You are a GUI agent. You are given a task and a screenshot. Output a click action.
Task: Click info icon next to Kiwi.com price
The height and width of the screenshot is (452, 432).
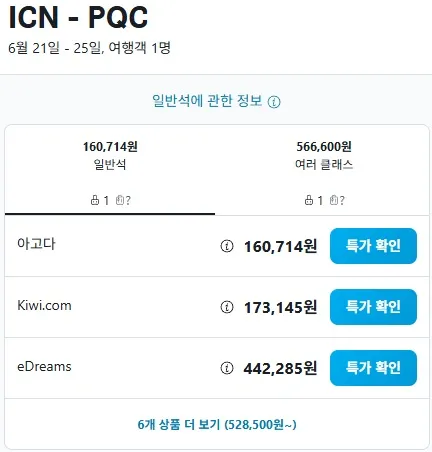pos(227,307)
